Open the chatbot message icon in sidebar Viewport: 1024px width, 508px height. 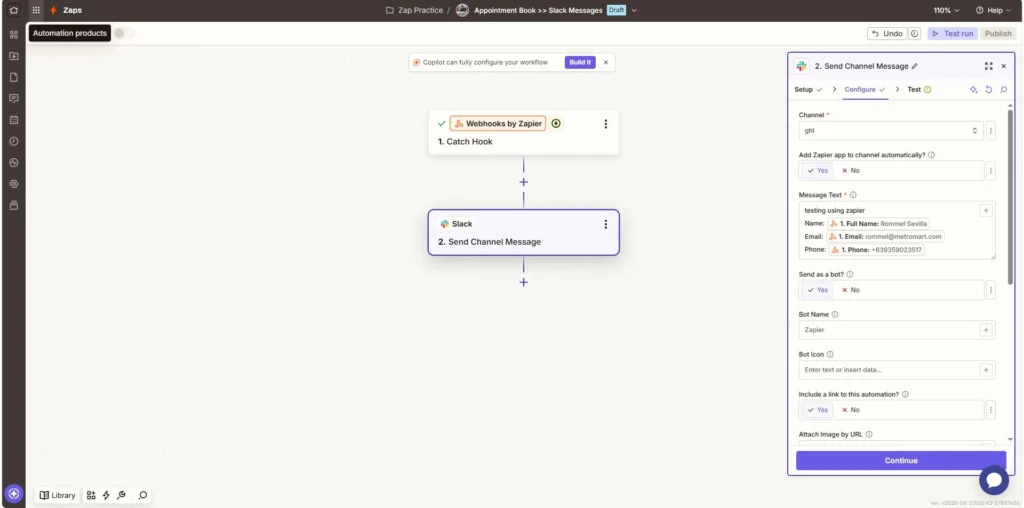(14, 99)
